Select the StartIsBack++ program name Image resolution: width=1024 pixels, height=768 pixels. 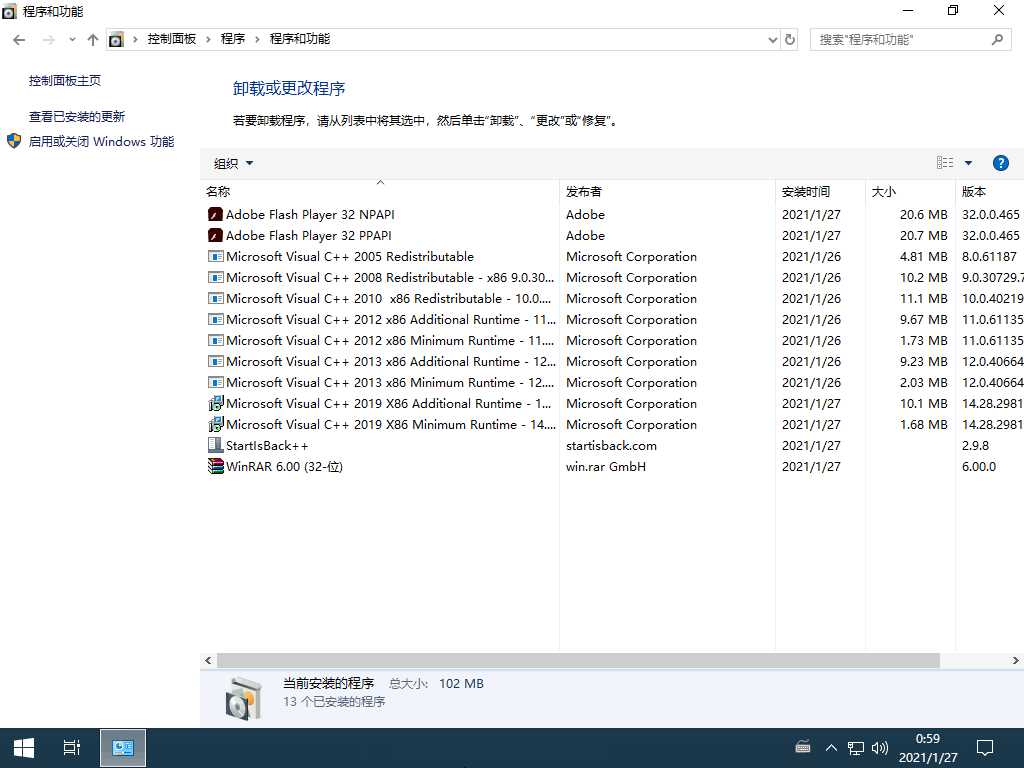click(x=266, y=445)
